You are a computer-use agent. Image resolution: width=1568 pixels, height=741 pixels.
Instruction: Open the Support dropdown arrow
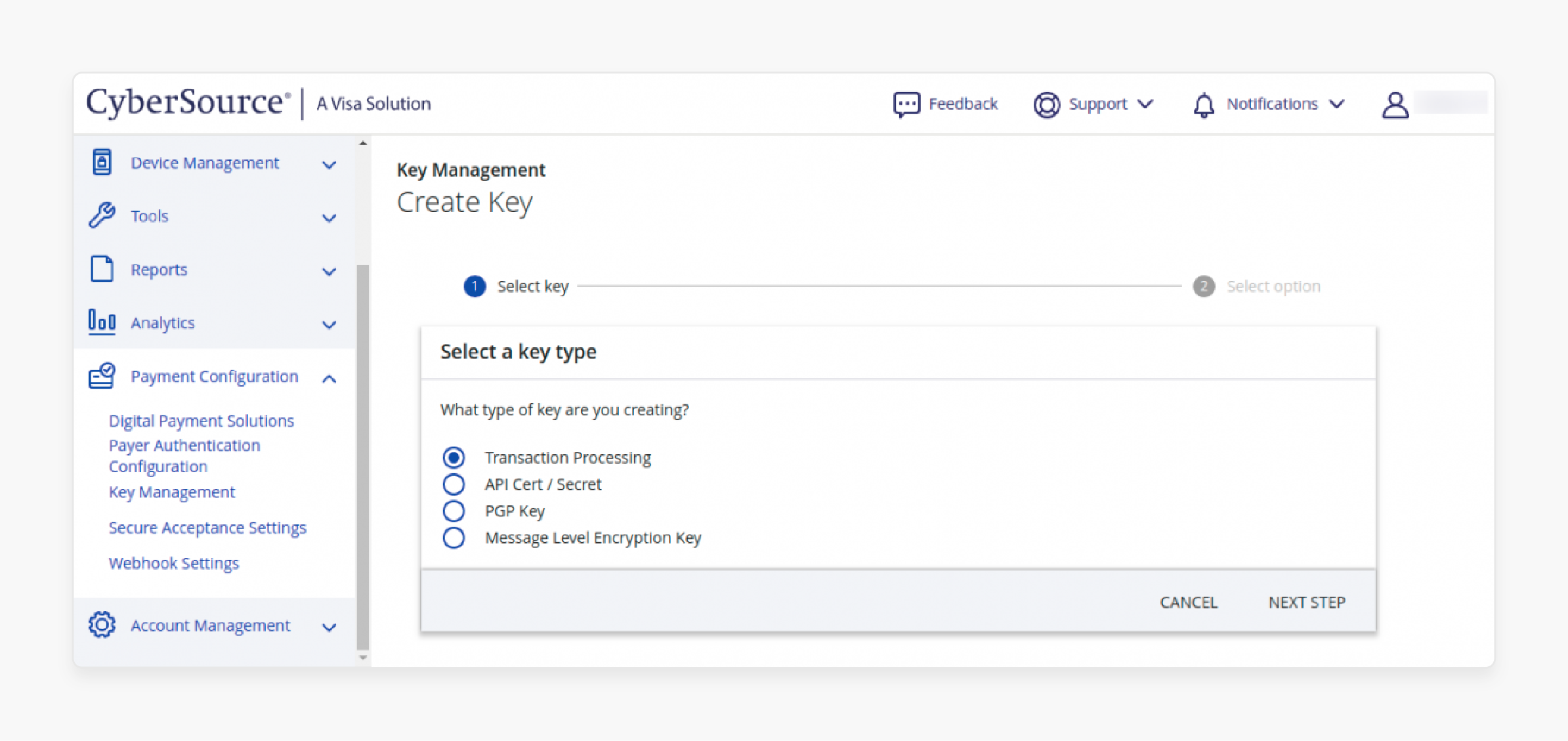coord(1145,104)
